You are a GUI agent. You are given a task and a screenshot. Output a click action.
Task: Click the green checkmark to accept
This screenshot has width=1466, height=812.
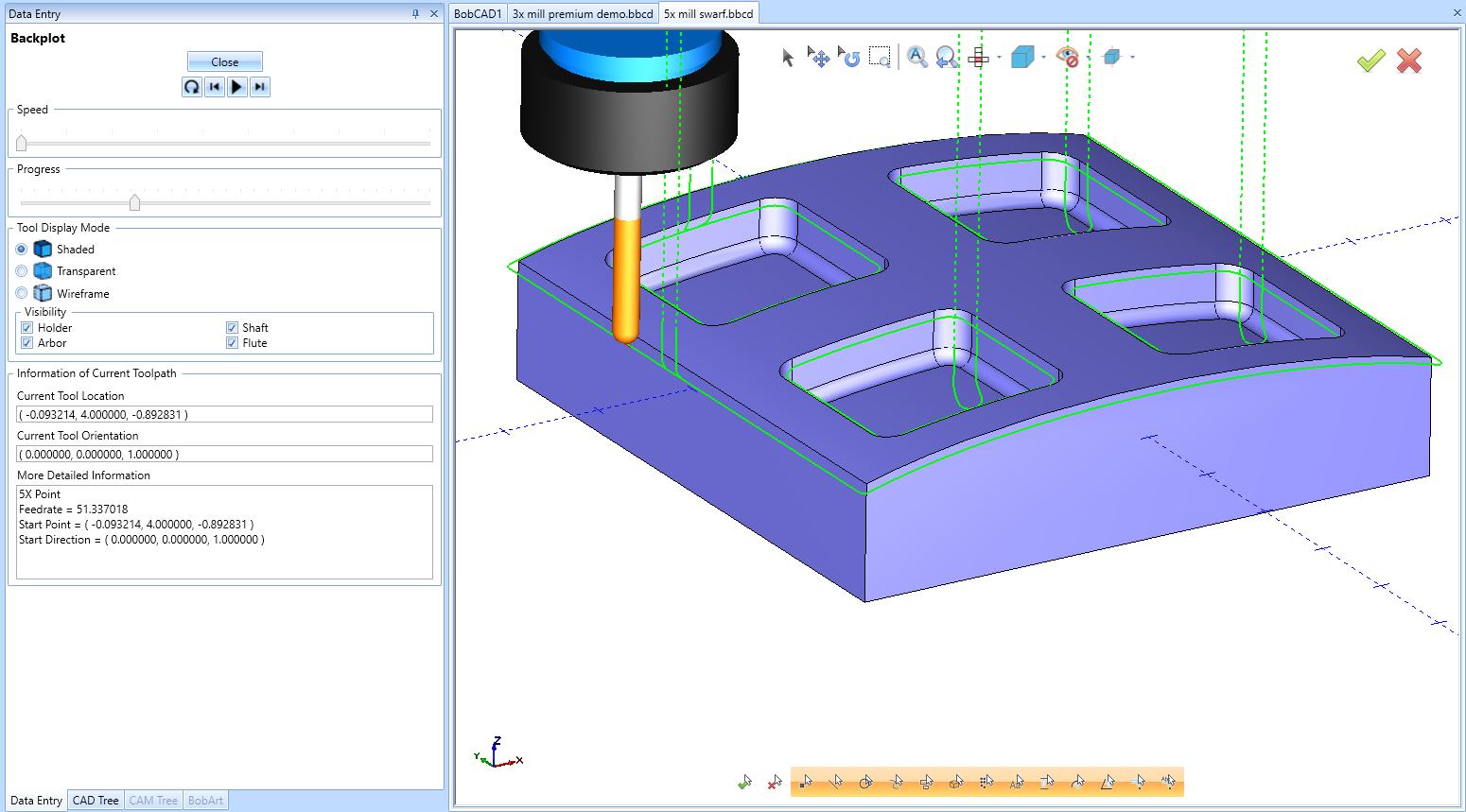point(1370,60)
